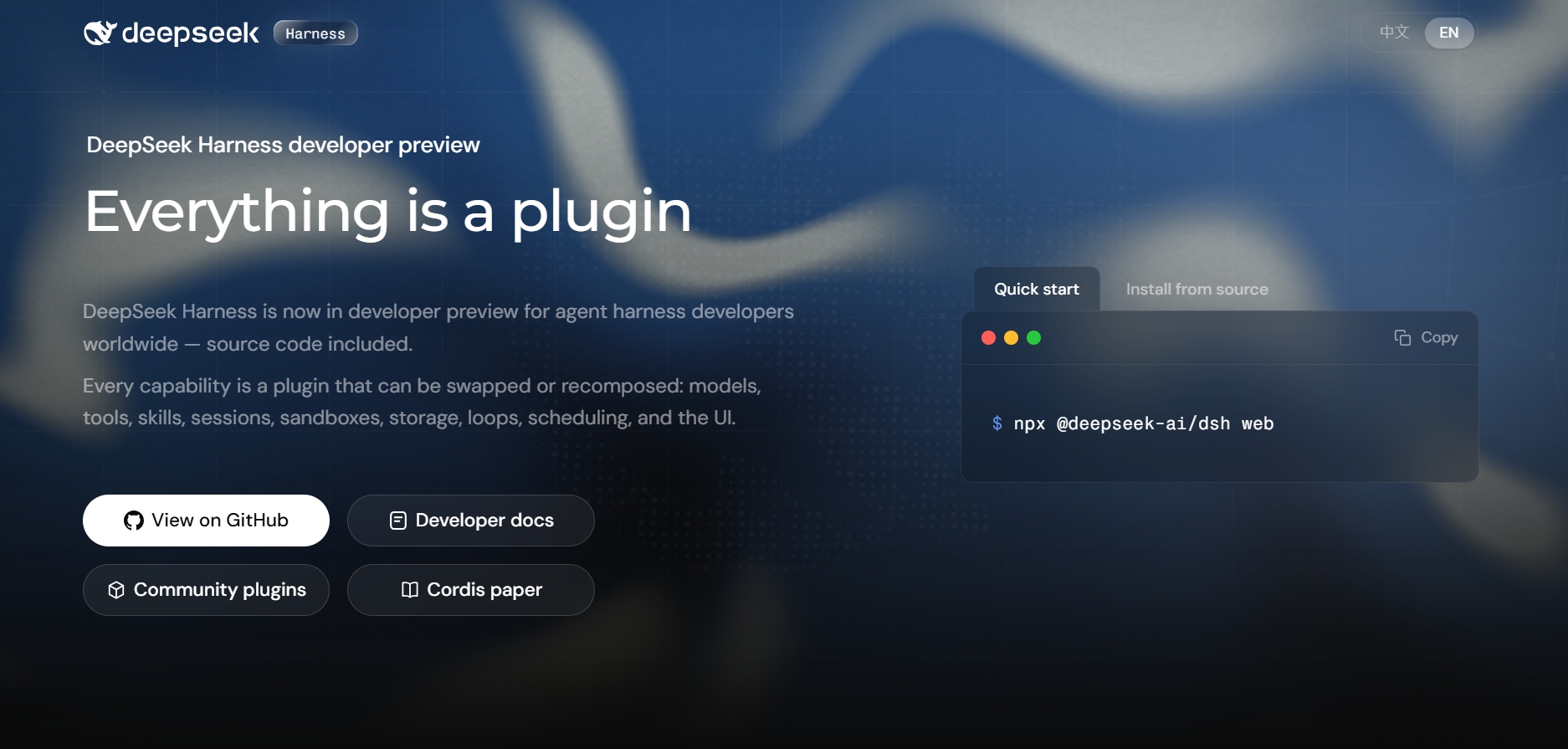Click the cube icon beside Community plugins
The image size is (1568, 749).
(x=116, y=590)
